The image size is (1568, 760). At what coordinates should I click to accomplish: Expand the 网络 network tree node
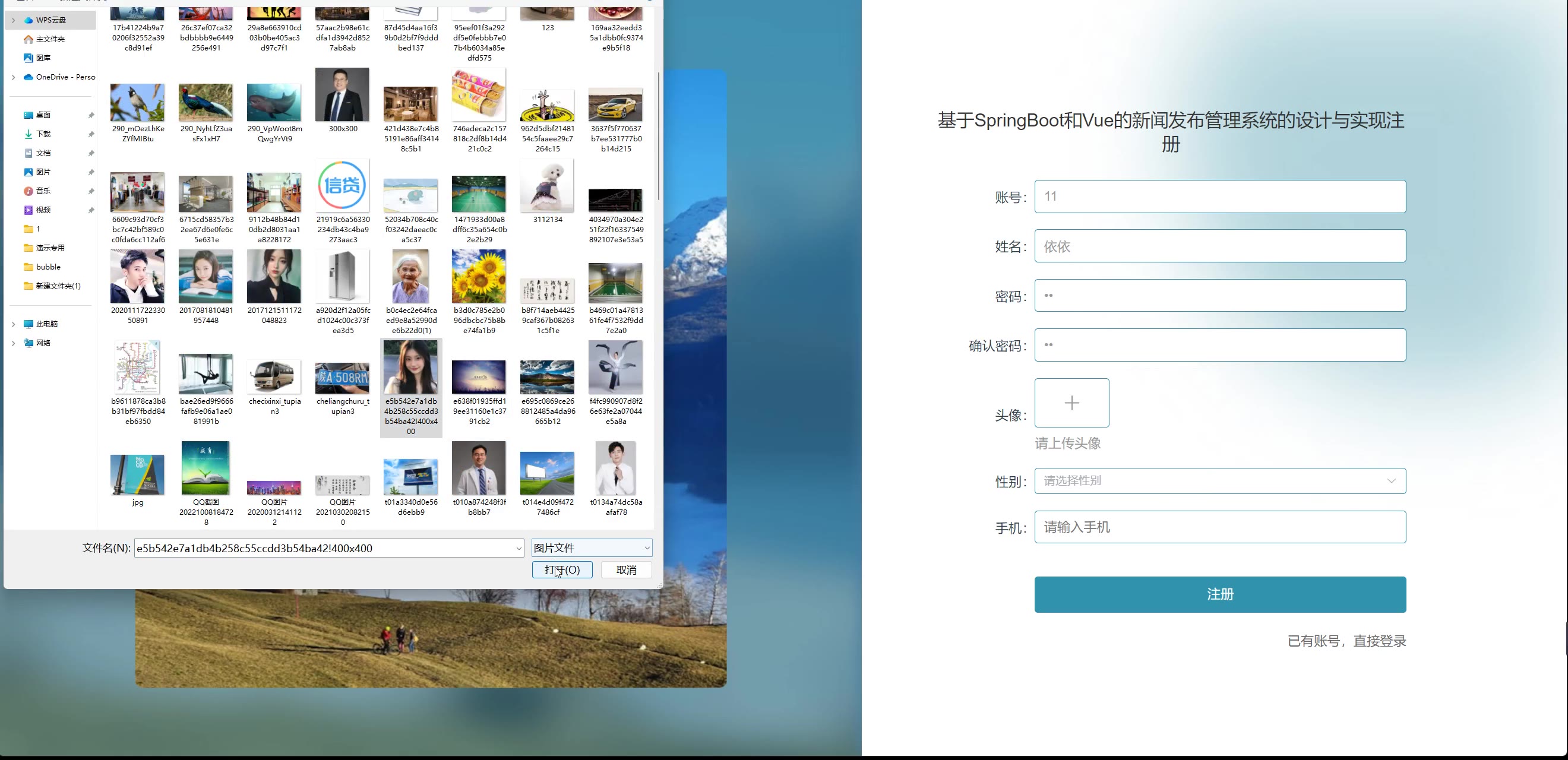(x=14, y=343)
